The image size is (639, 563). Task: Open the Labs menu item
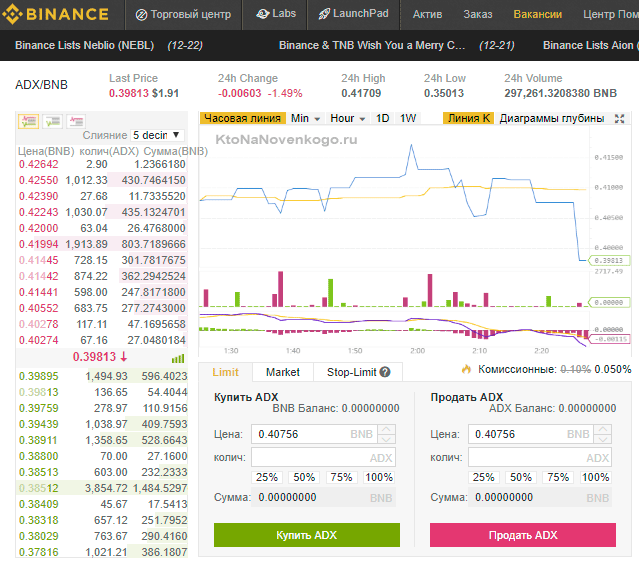[276, 14]
